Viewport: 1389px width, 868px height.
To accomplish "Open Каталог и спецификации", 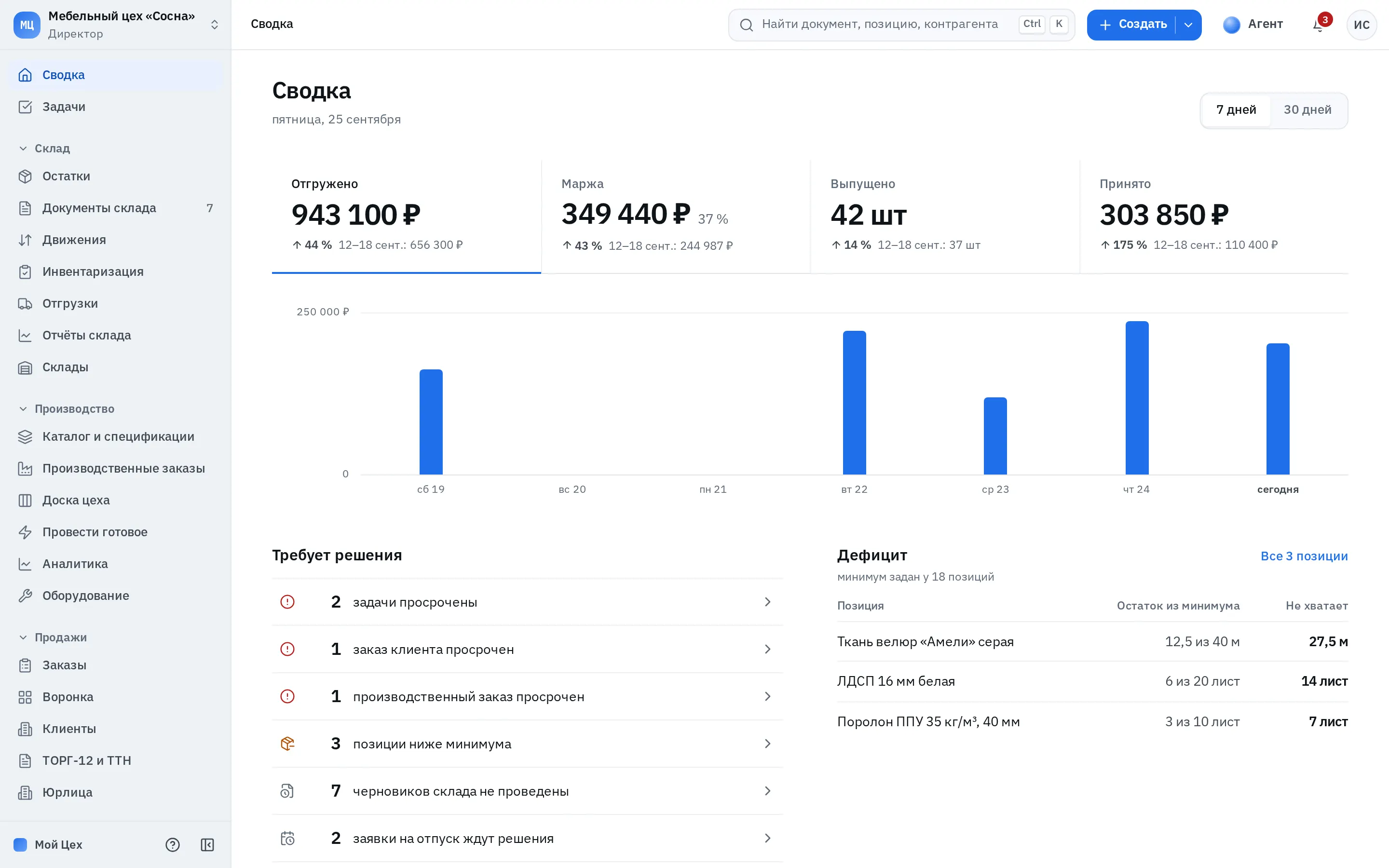I will (116, 437).
